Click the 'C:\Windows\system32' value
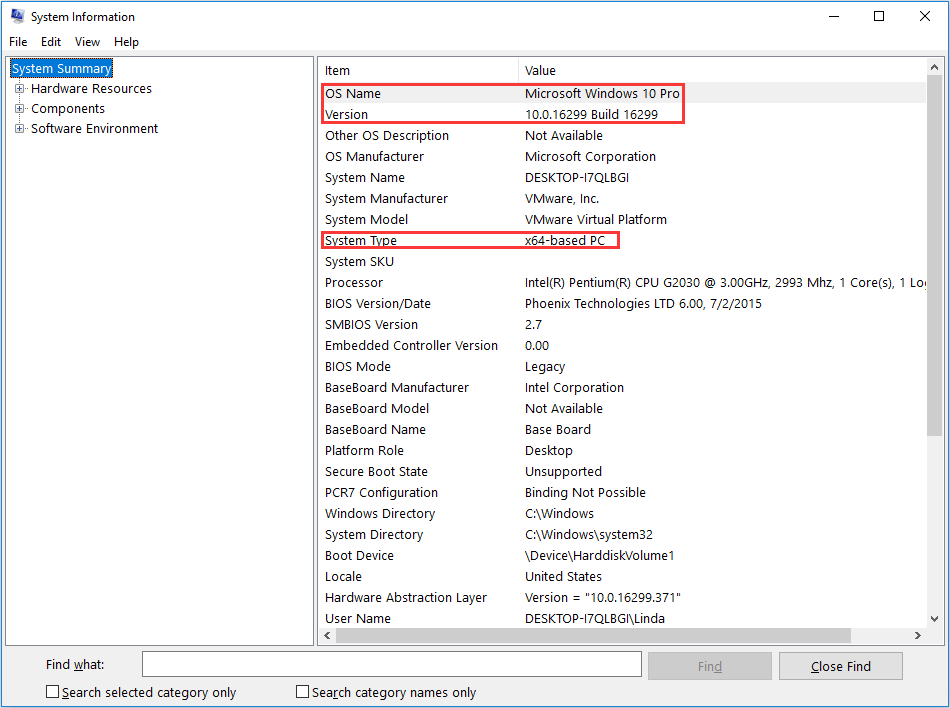 (588, 534)
